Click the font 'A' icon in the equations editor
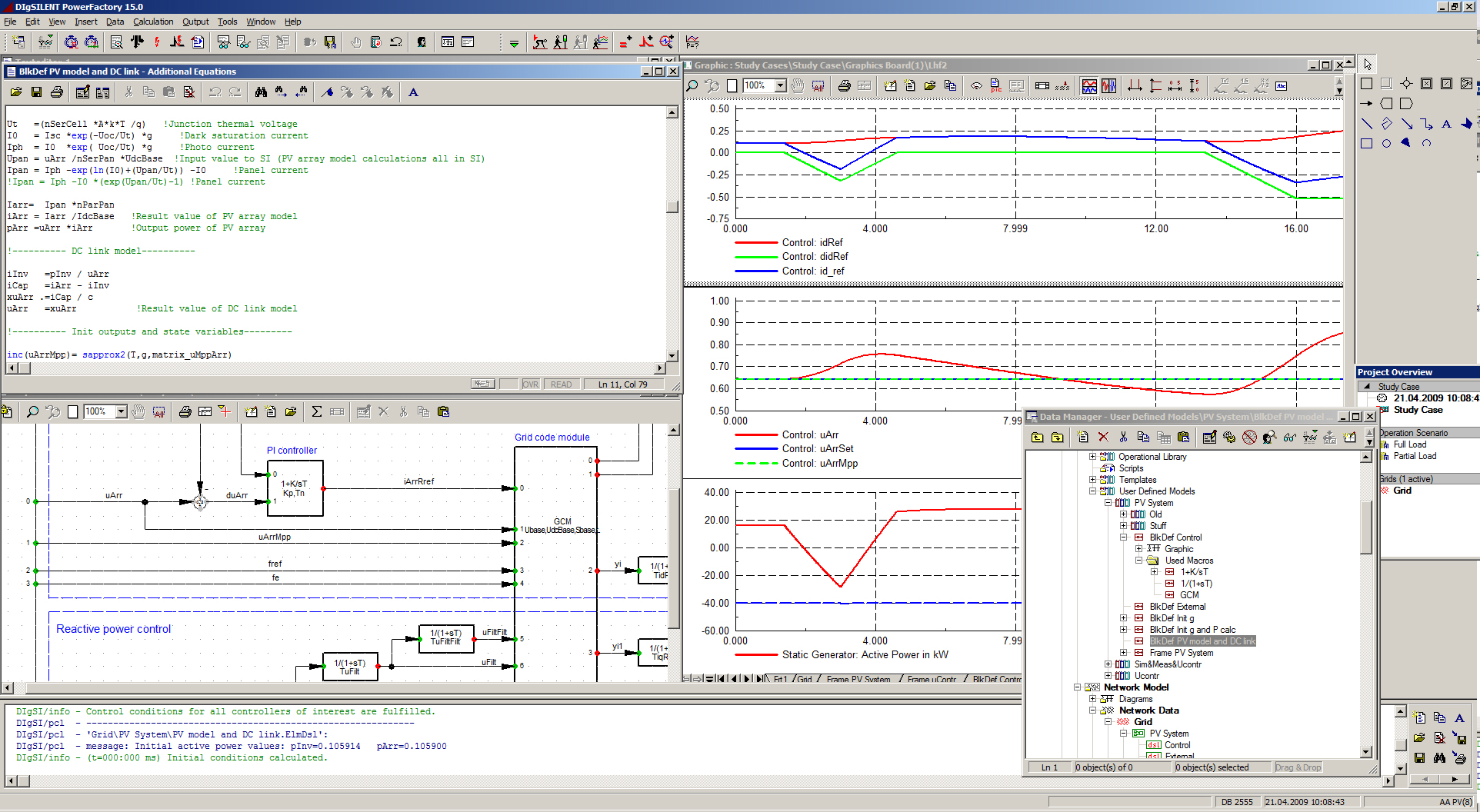 pyautogui.click(x=413, y=92)
